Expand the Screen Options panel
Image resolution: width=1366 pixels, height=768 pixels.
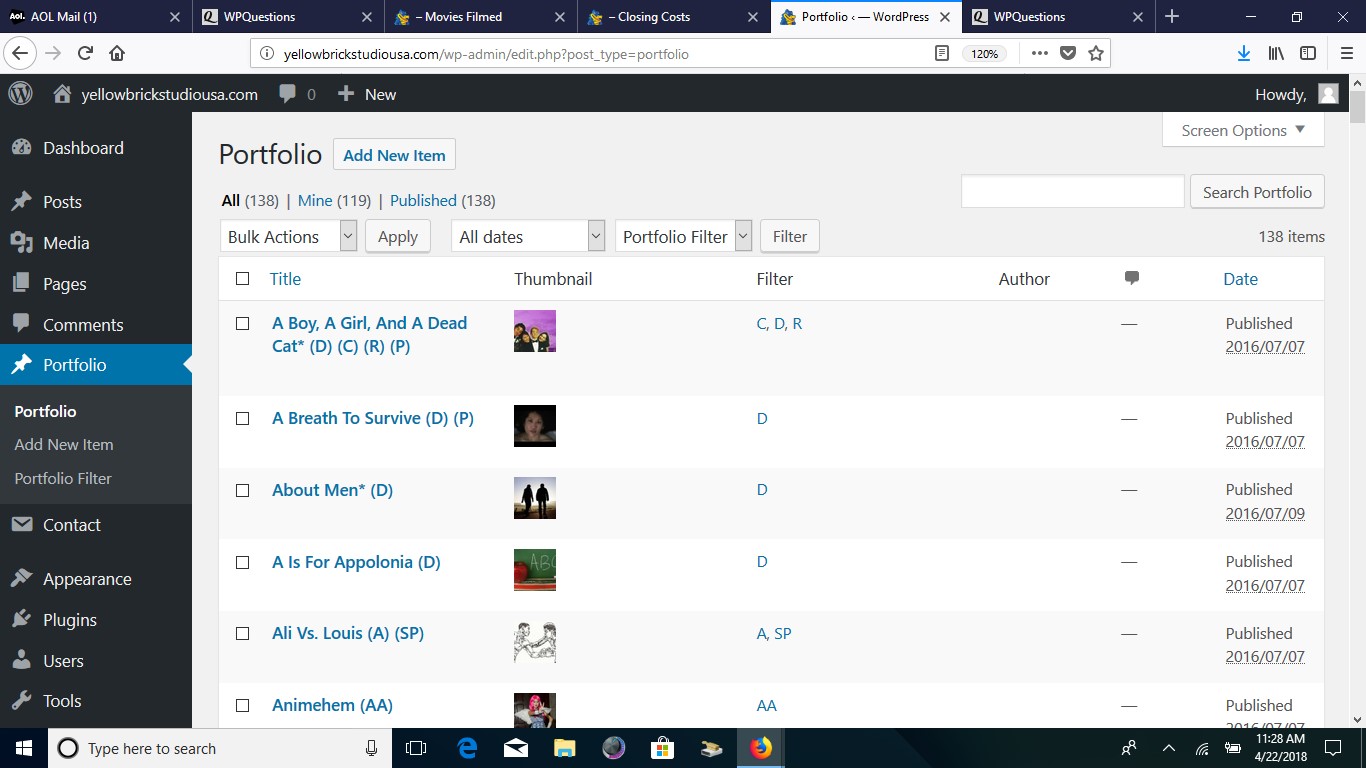point(1243,130)
